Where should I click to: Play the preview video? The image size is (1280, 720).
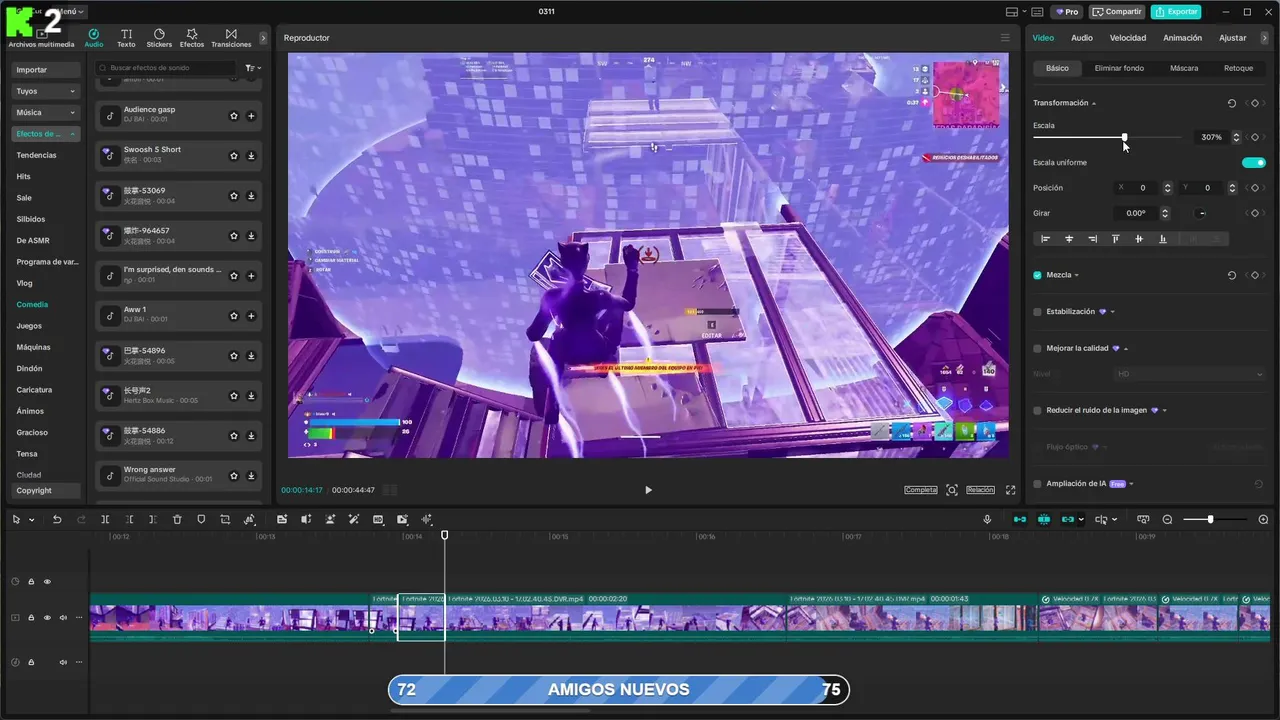648,490
